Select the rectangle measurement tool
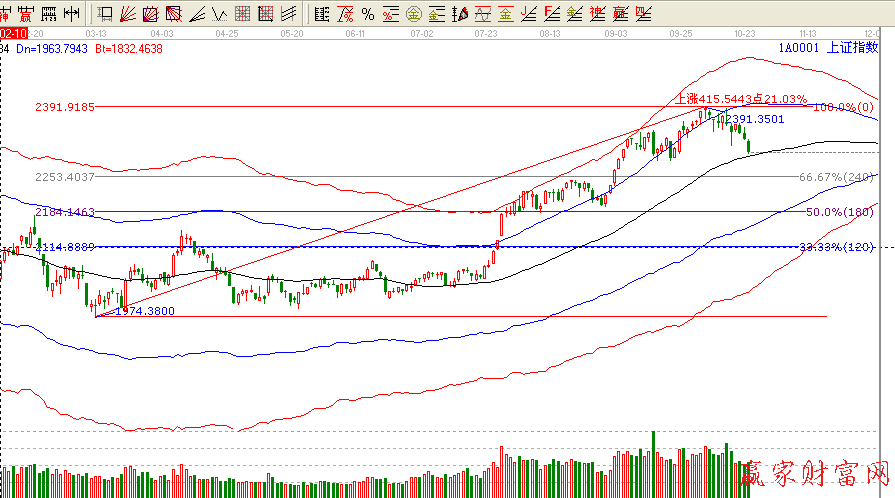This screenshot has height=498, width=895. point(105,13)
